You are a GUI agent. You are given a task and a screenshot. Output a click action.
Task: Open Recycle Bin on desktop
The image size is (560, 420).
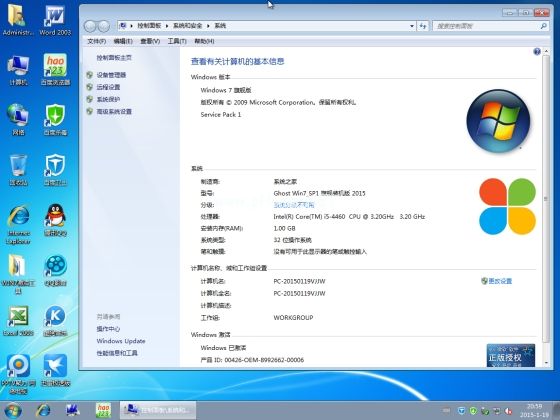click(18, 170)
